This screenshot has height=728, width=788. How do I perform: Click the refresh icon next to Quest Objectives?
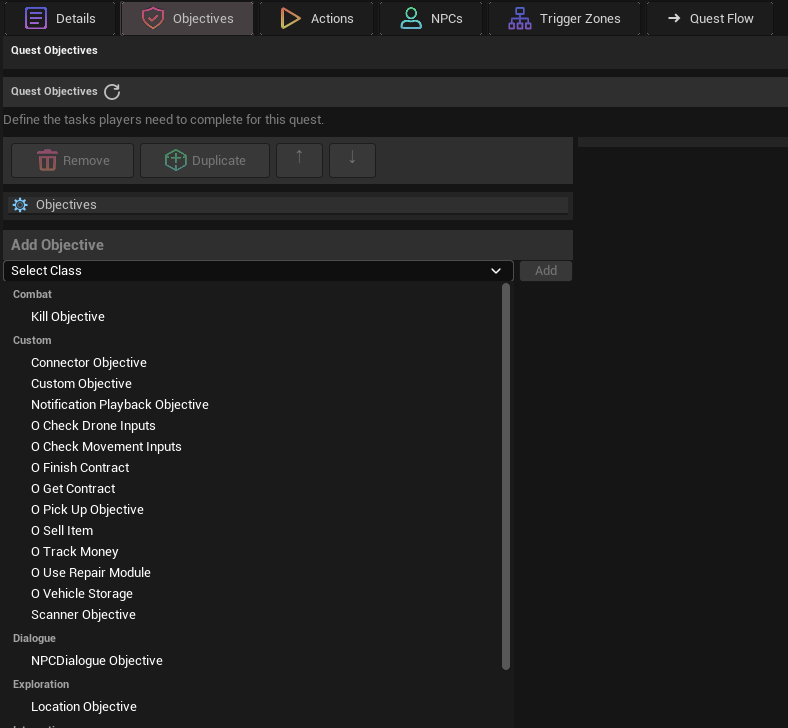click(x=112, y=92)
